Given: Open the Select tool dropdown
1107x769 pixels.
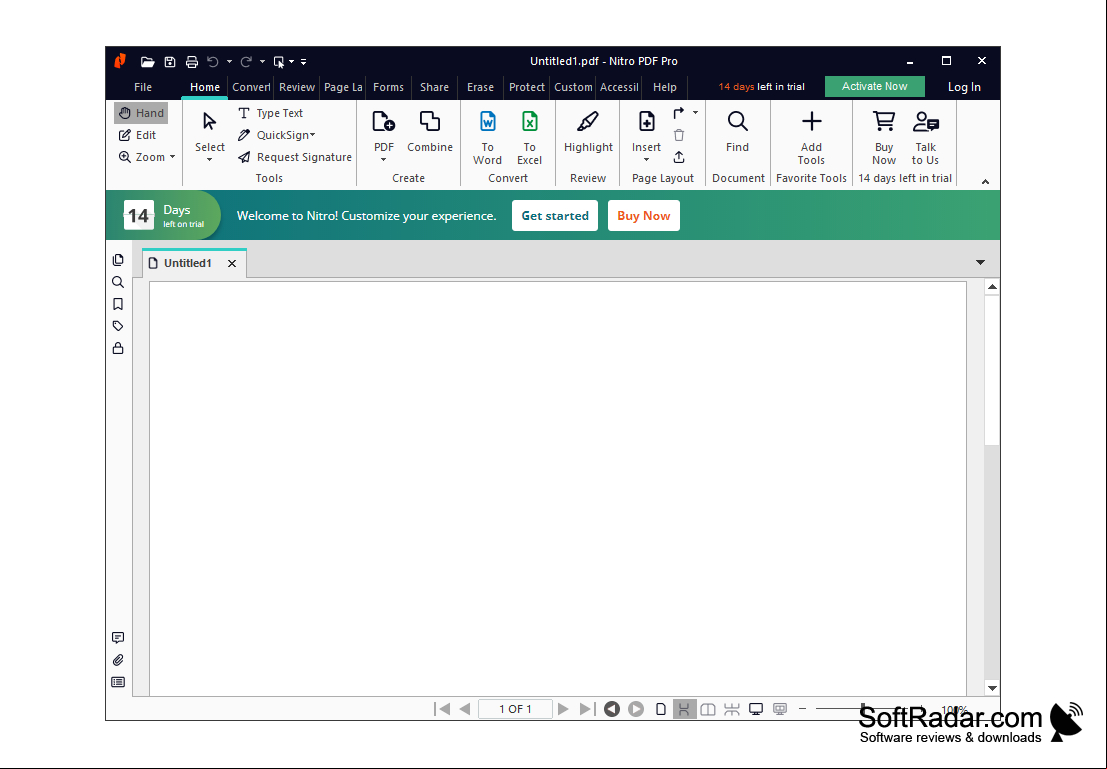Looking at the screenshot, I should [x=210, y=160].
